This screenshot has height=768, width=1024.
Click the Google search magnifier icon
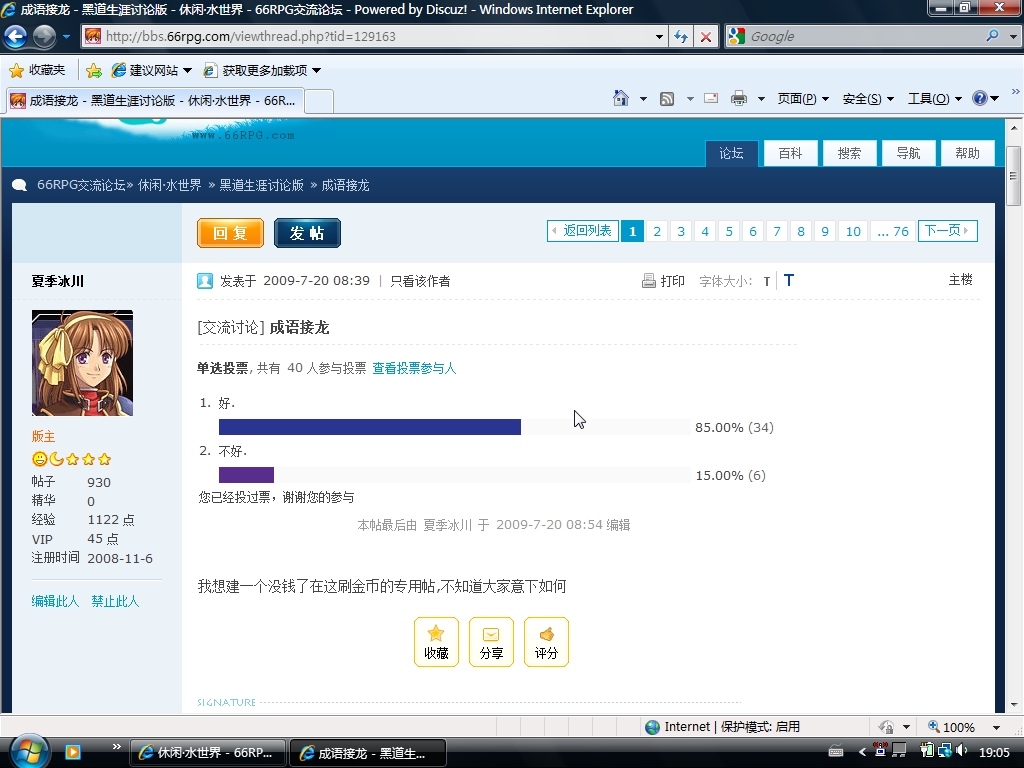point(993,36)
